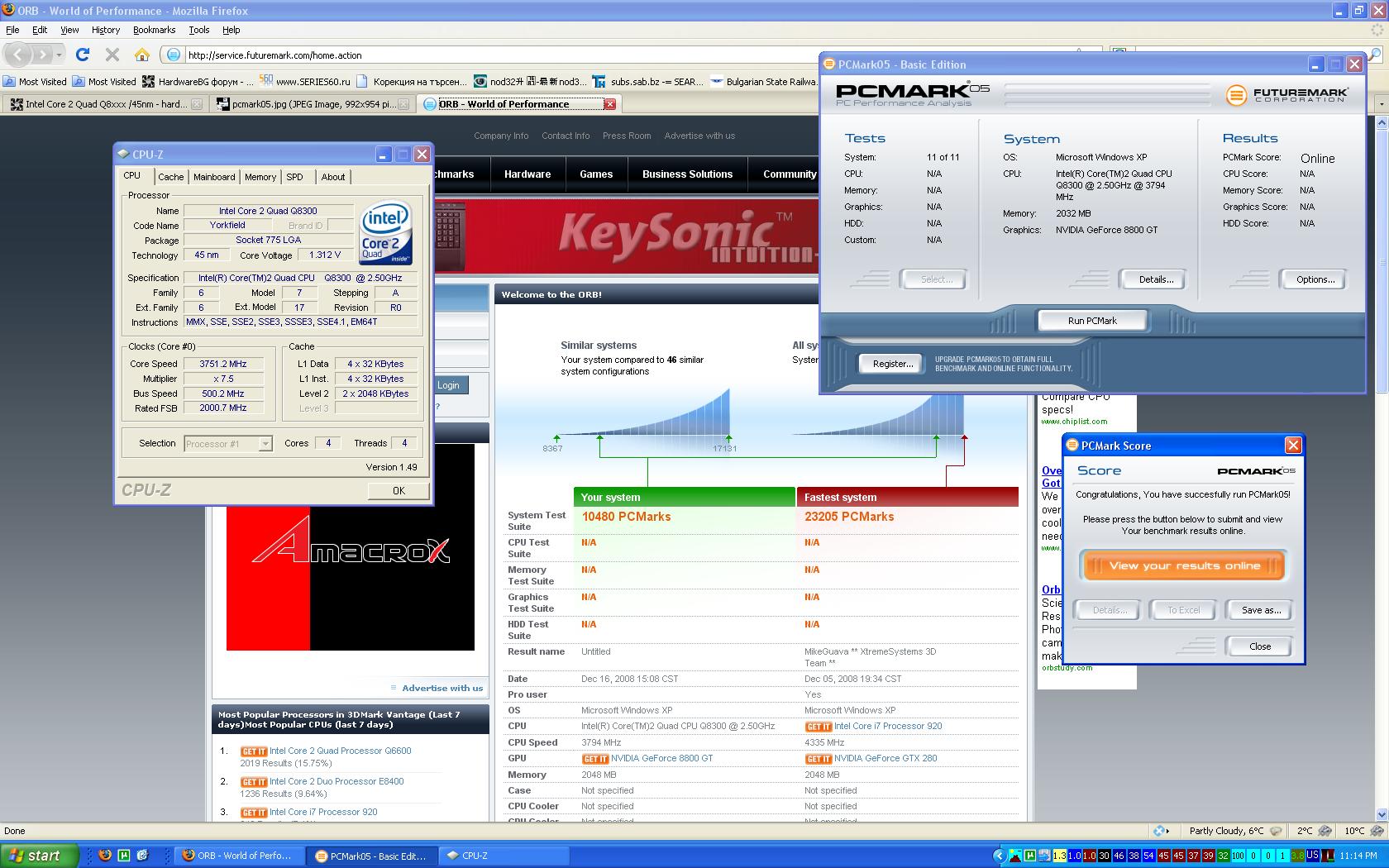Click Close in PCMark Score dialog
The image size is (1389, 868).
click(x=1260, y=646)
